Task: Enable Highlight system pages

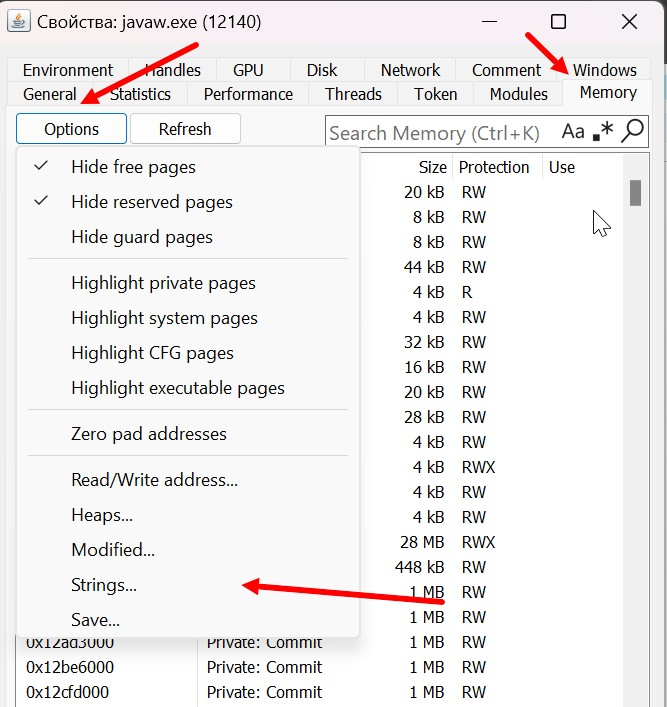Action: pyautogui.click(x=188, y=318)
